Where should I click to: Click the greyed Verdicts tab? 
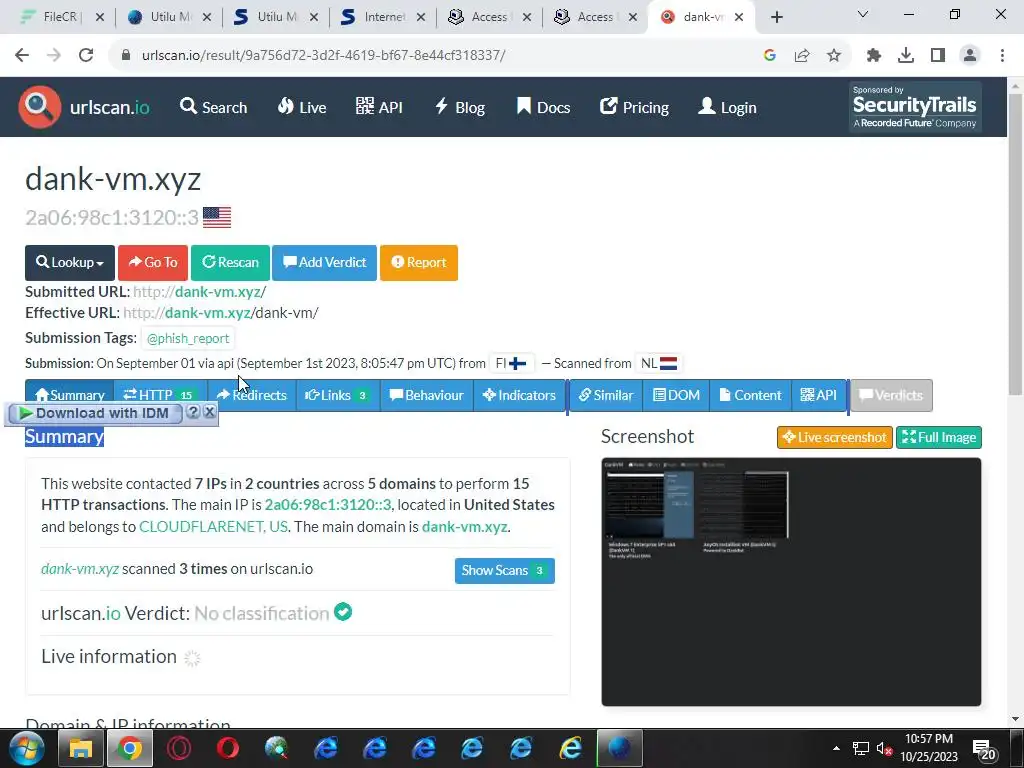pyautogui.click(x=891, y=395)
